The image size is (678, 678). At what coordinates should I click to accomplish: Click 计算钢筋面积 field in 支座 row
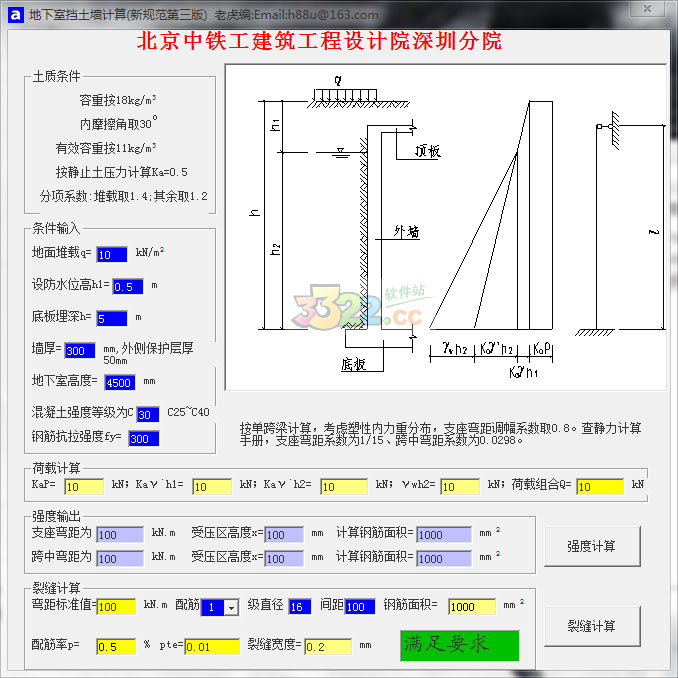click(444, 535)
